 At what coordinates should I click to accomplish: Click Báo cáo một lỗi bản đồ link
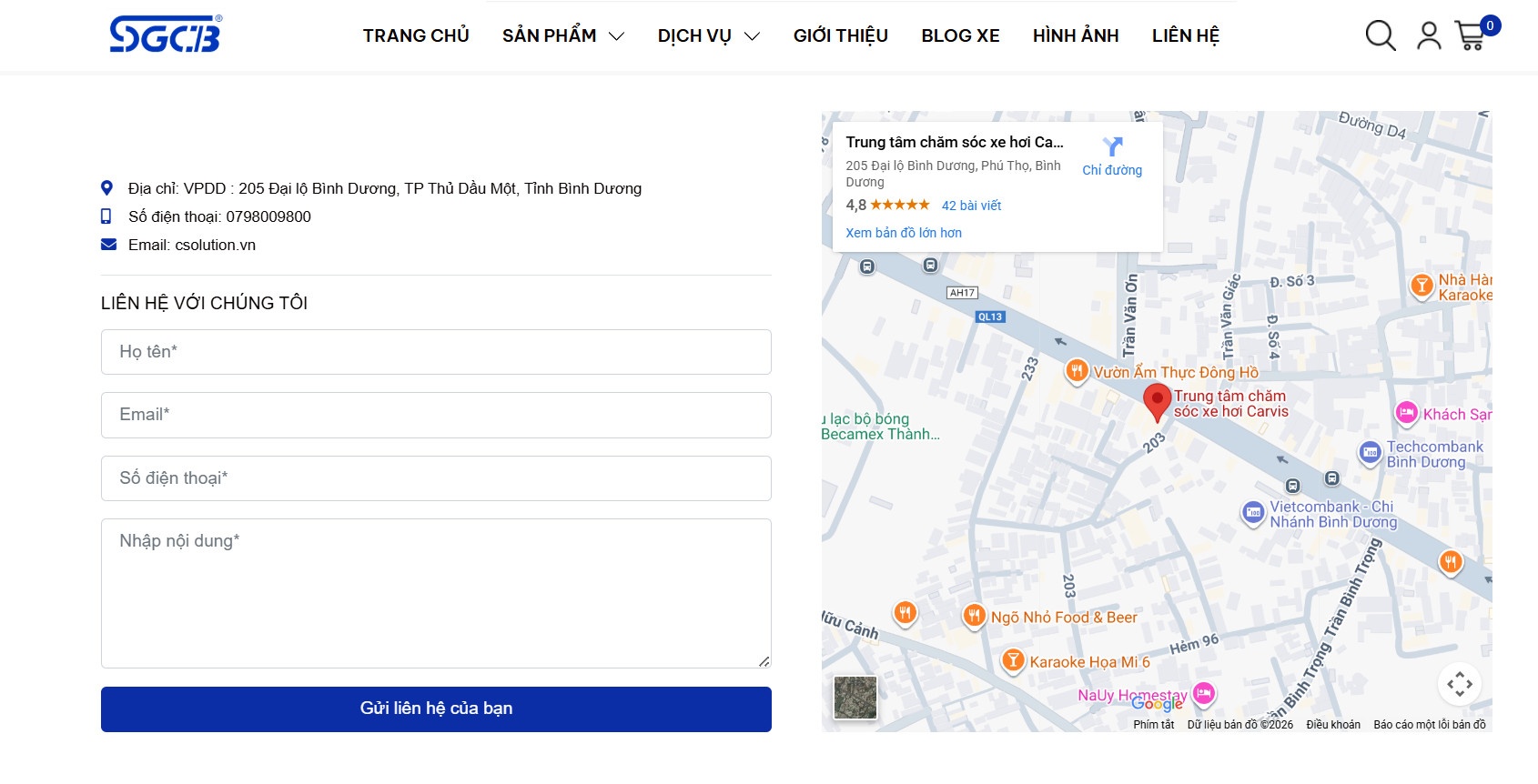tap(1430, 725)
